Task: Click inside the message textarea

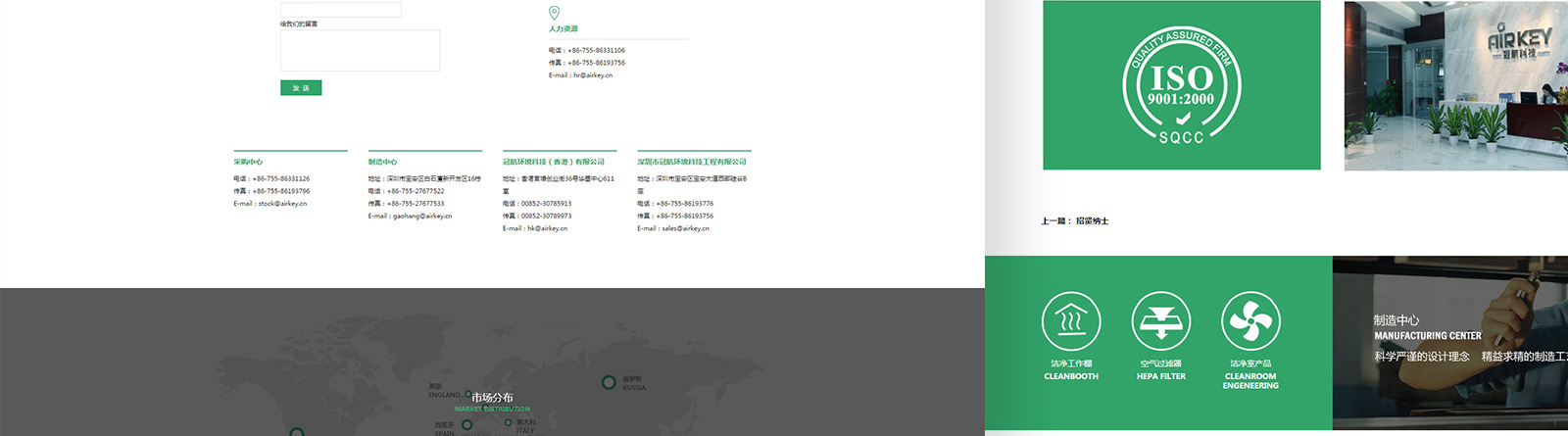Action: pyautogui.click(x=360, y=50)
